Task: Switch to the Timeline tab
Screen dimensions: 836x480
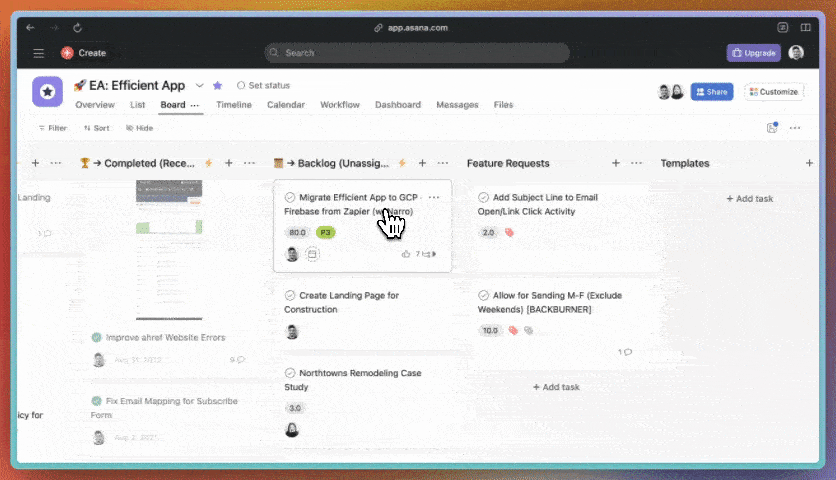Action: [x=234, y=105]
